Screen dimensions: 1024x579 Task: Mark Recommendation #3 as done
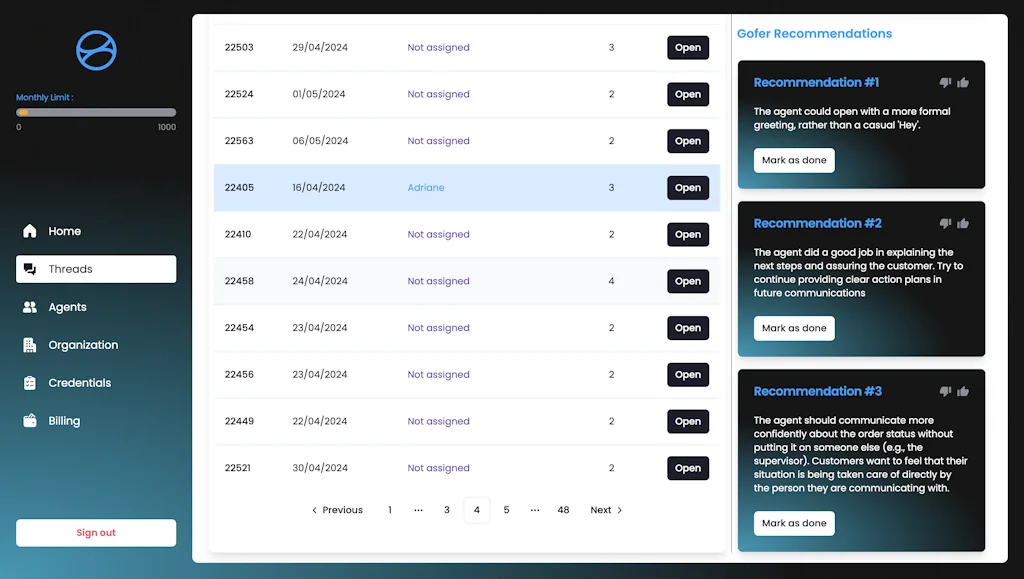coord(794,523)
